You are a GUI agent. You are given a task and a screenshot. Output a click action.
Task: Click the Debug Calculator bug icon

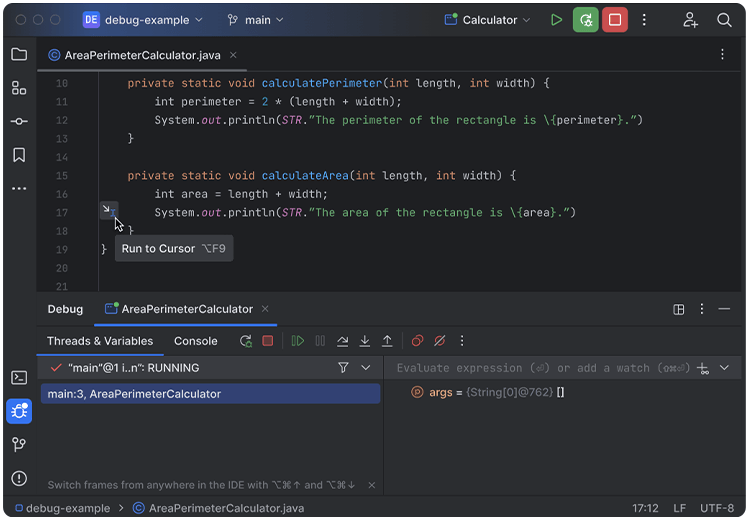tap(586, 20)
